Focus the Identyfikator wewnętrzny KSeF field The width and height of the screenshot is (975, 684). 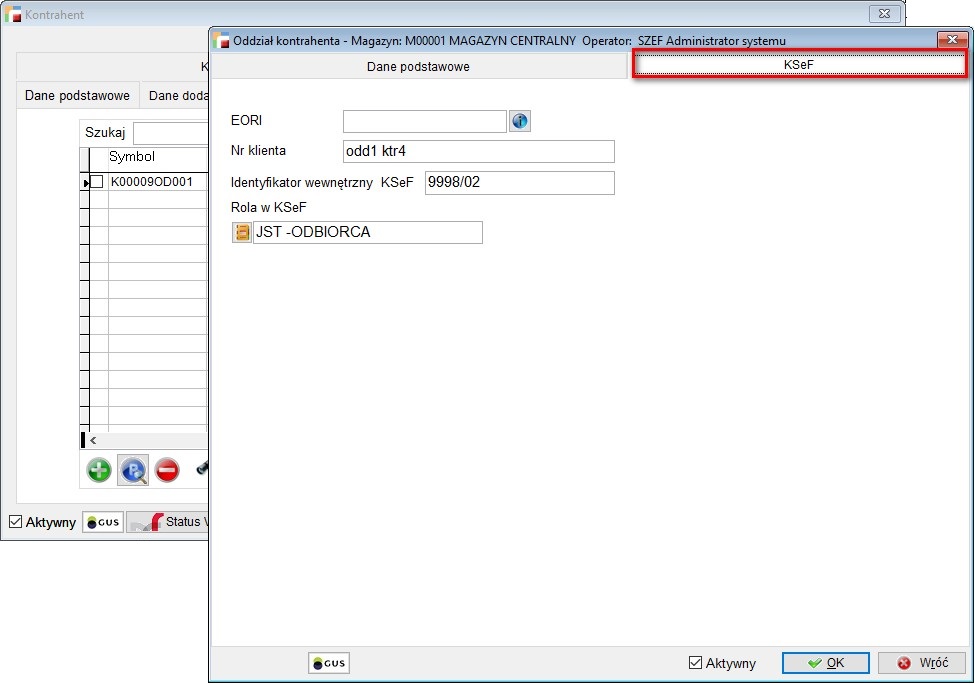click(x=519, y=183)
